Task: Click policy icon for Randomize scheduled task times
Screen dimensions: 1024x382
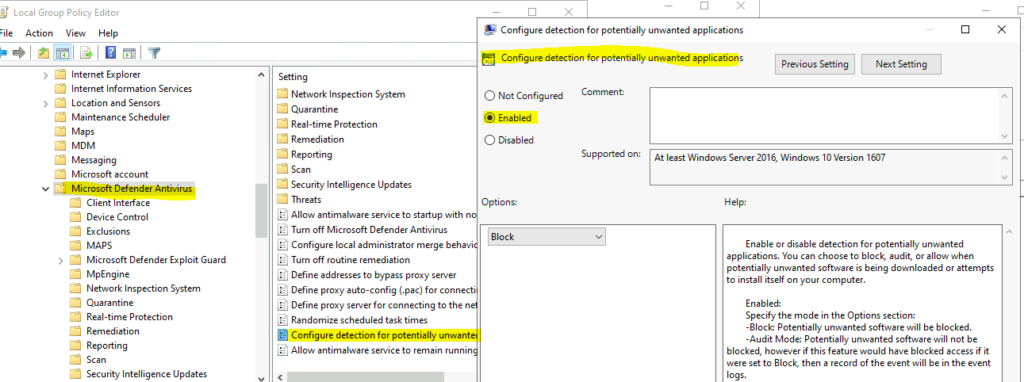Action: (x=282, y=320)
